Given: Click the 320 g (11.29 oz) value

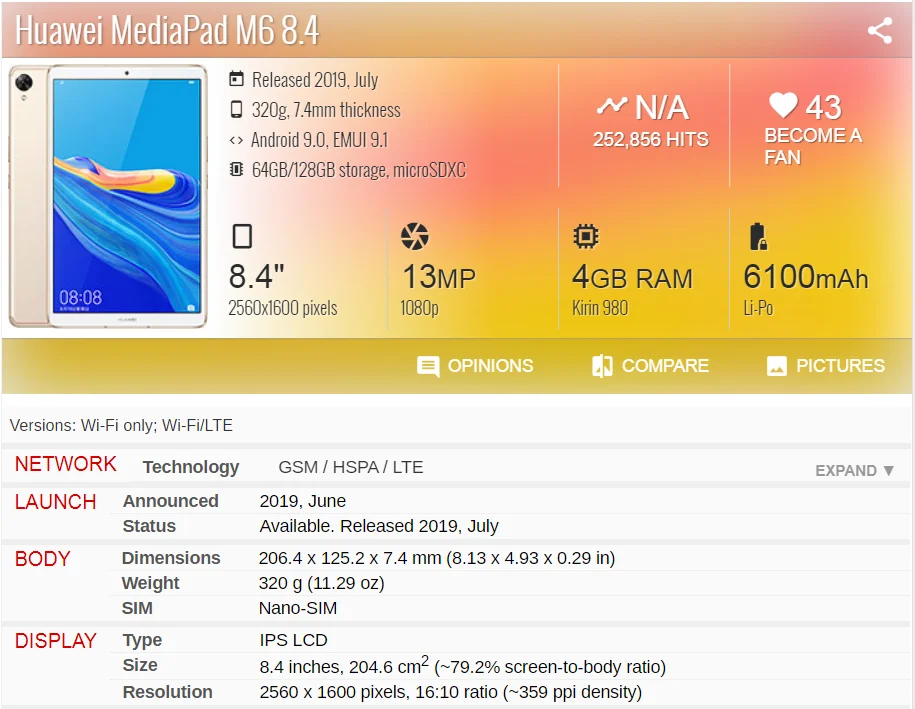Looking at the screenshot, I should pos(322,584).
